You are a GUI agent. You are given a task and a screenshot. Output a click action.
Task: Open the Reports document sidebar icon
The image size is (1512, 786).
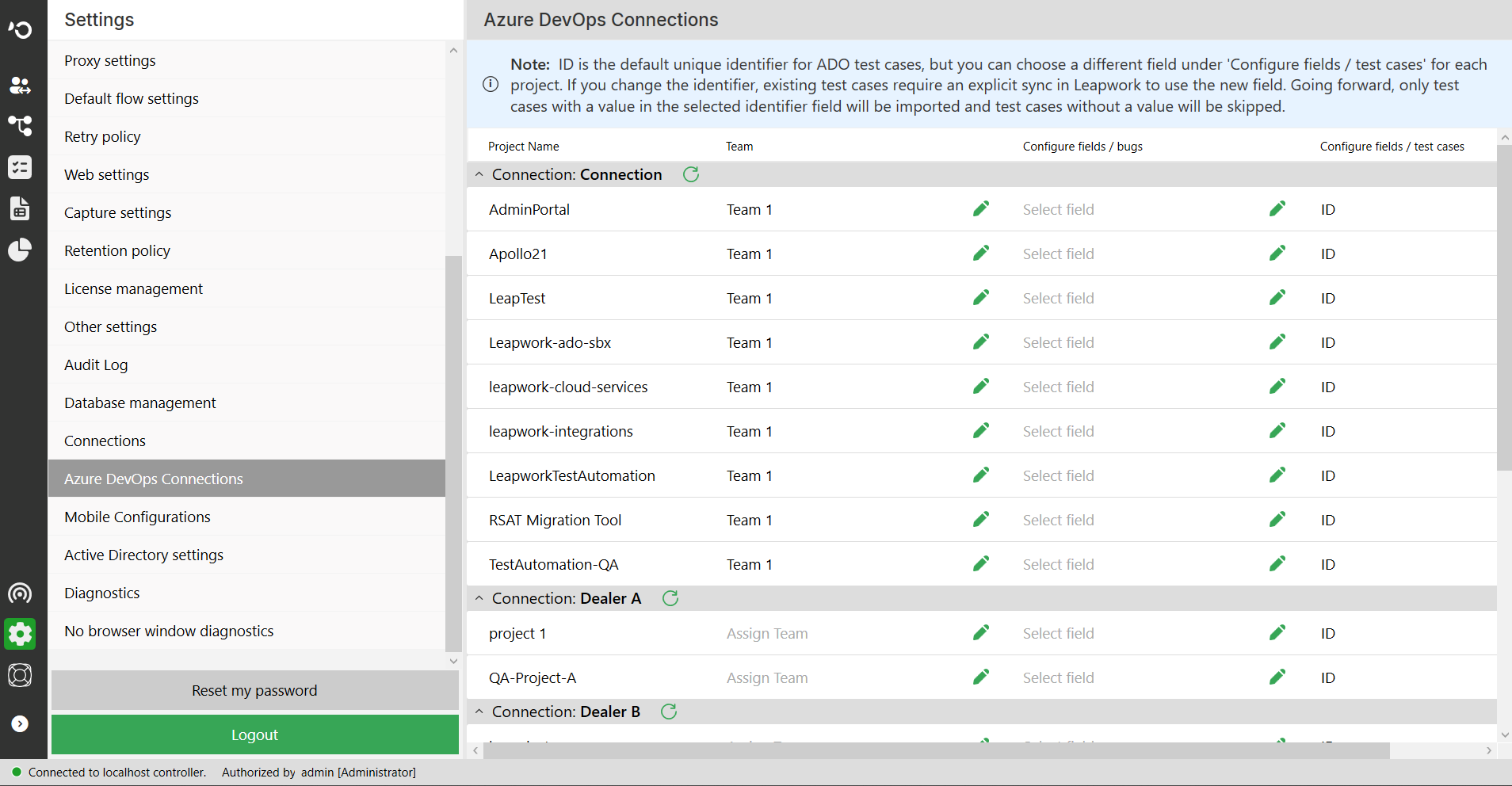(x=20, y=208)
